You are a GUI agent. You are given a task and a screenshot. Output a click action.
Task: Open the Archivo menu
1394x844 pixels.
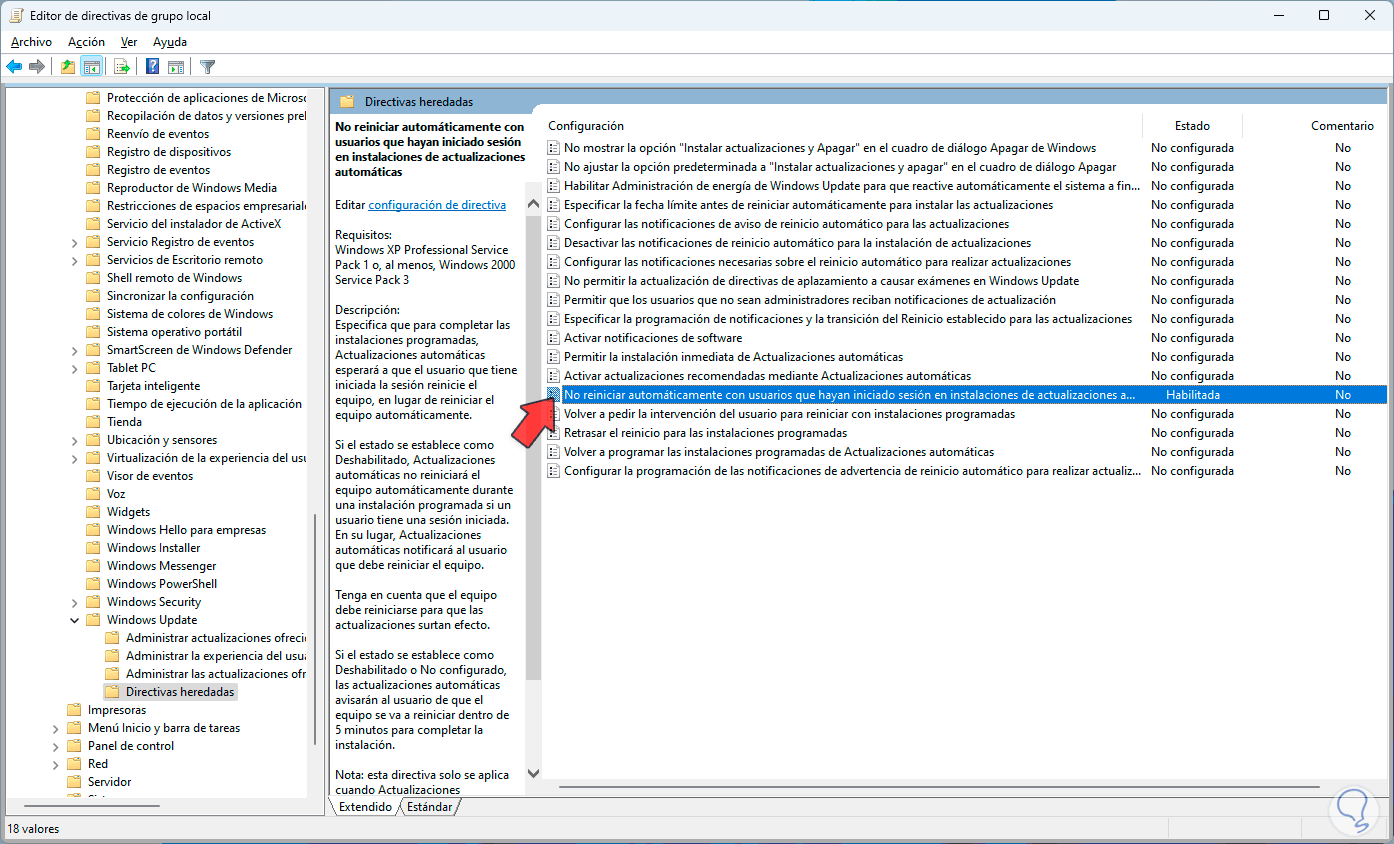click(x=31, y=42)
